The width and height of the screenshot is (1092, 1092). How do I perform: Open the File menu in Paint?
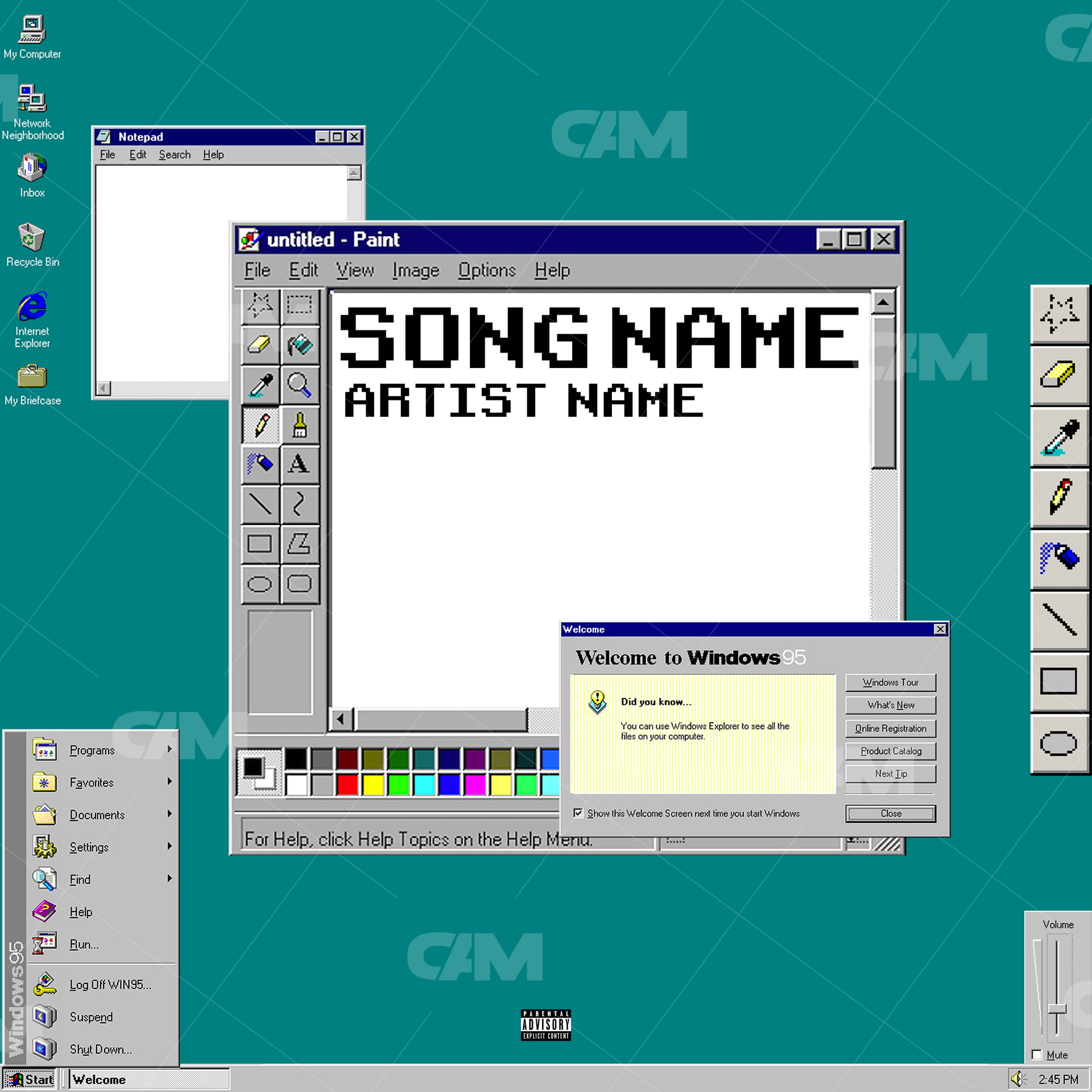(x=257, y=270)
